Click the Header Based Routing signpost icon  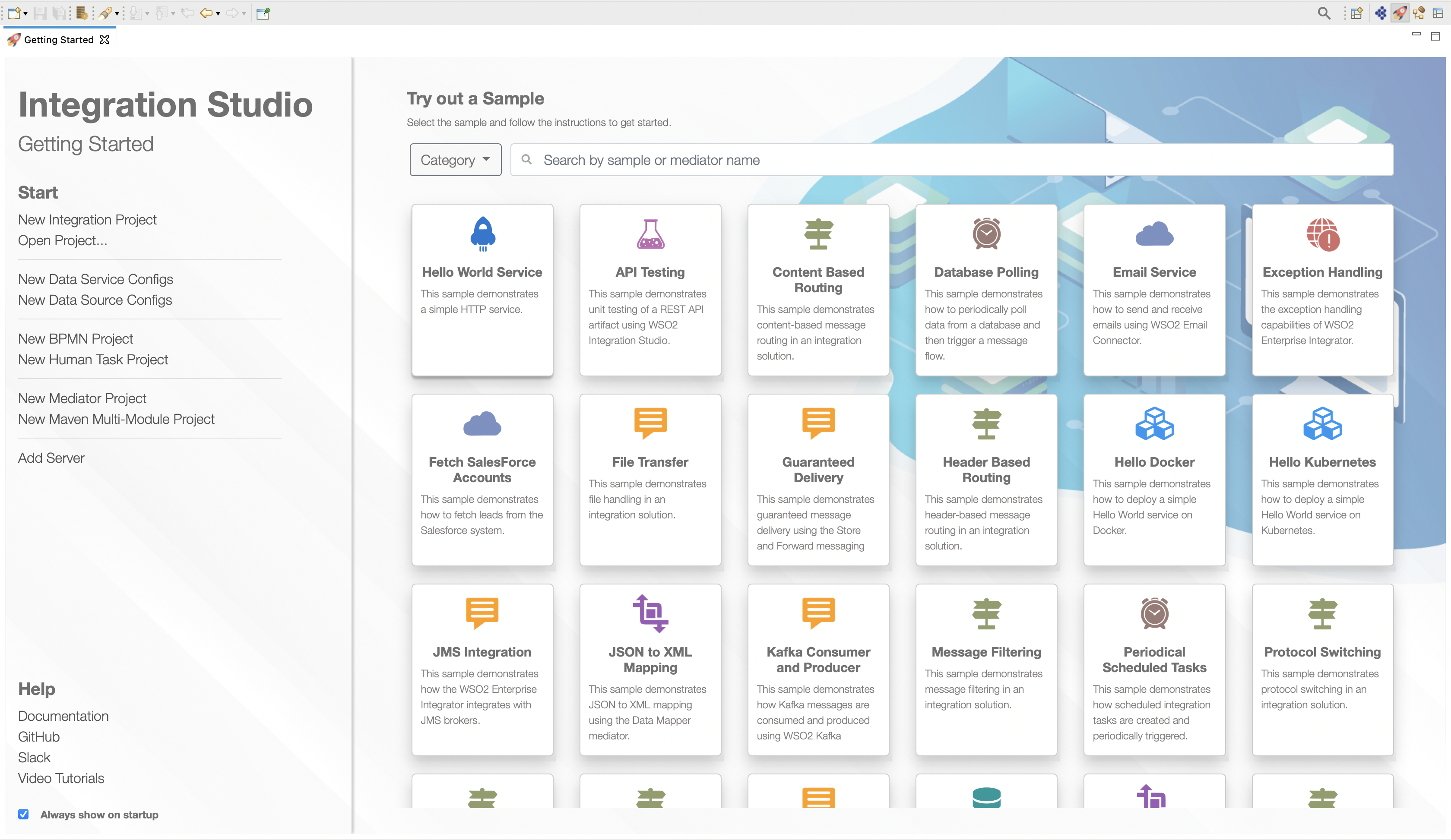click(986, 423)
